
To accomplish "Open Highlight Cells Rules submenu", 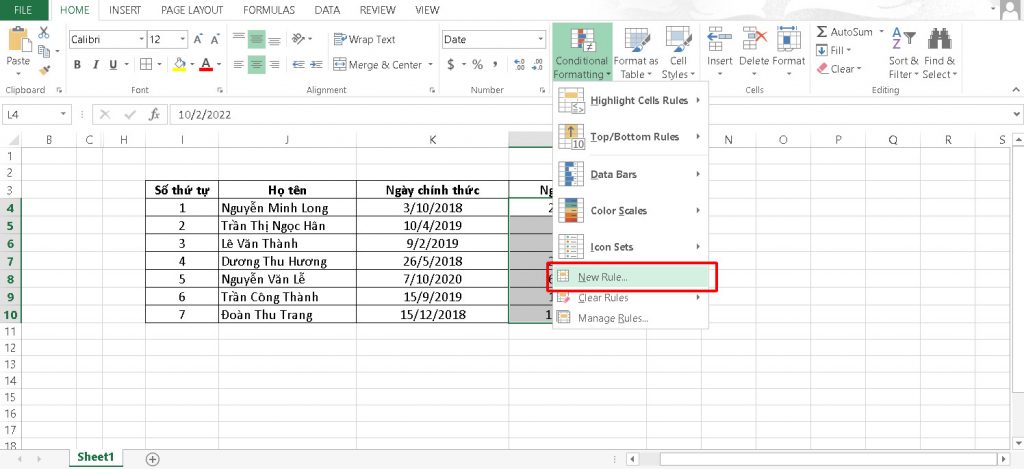I will pos(630,101).
